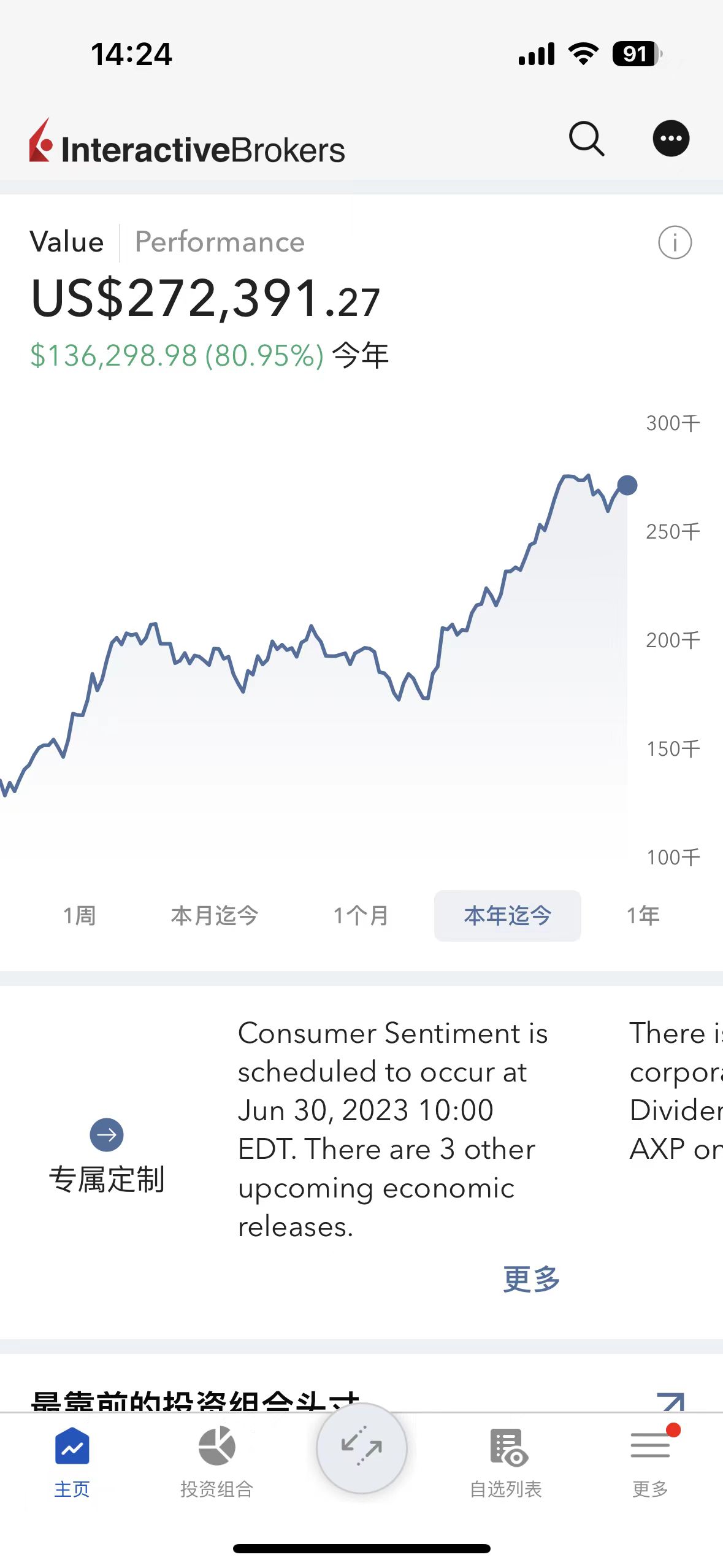This screenshot has width=723, height=1568.
Task: Select the 1年 time range
Action: tap(643, 915)
